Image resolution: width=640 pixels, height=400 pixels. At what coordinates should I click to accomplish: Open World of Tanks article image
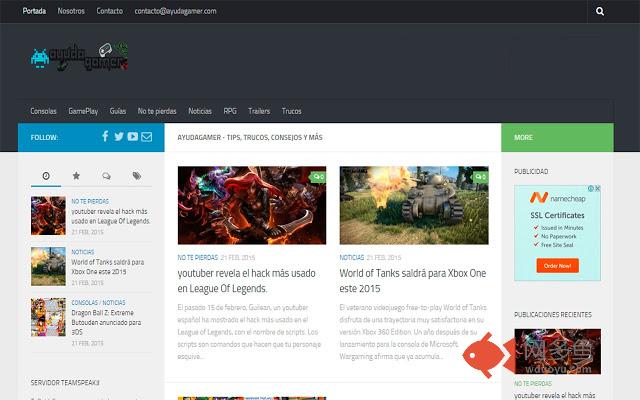click(414, 205)
